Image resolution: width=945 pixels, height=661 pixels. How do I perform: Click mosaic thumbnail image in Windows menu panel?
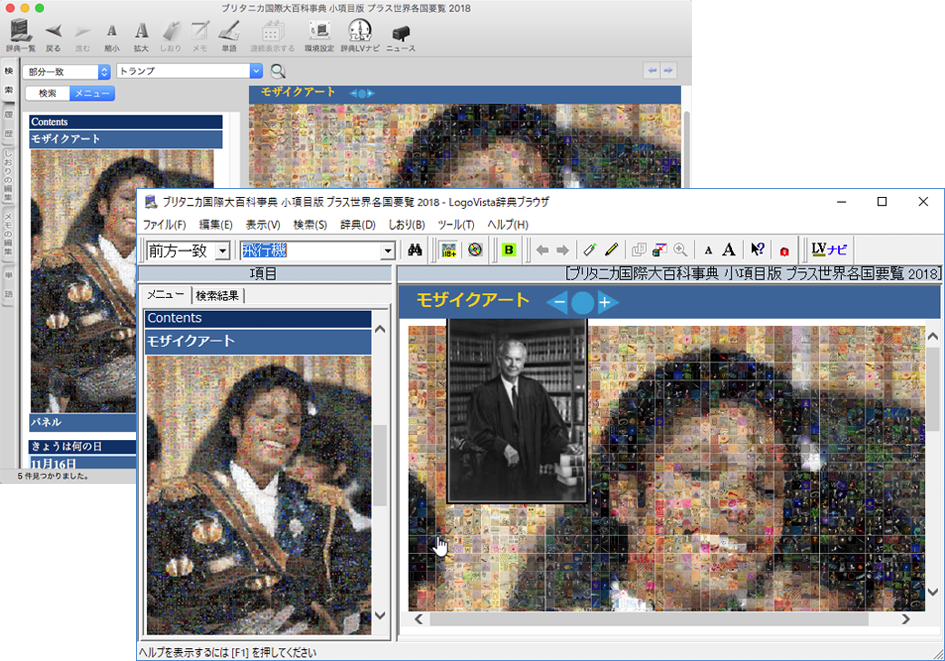coord(259,494)
